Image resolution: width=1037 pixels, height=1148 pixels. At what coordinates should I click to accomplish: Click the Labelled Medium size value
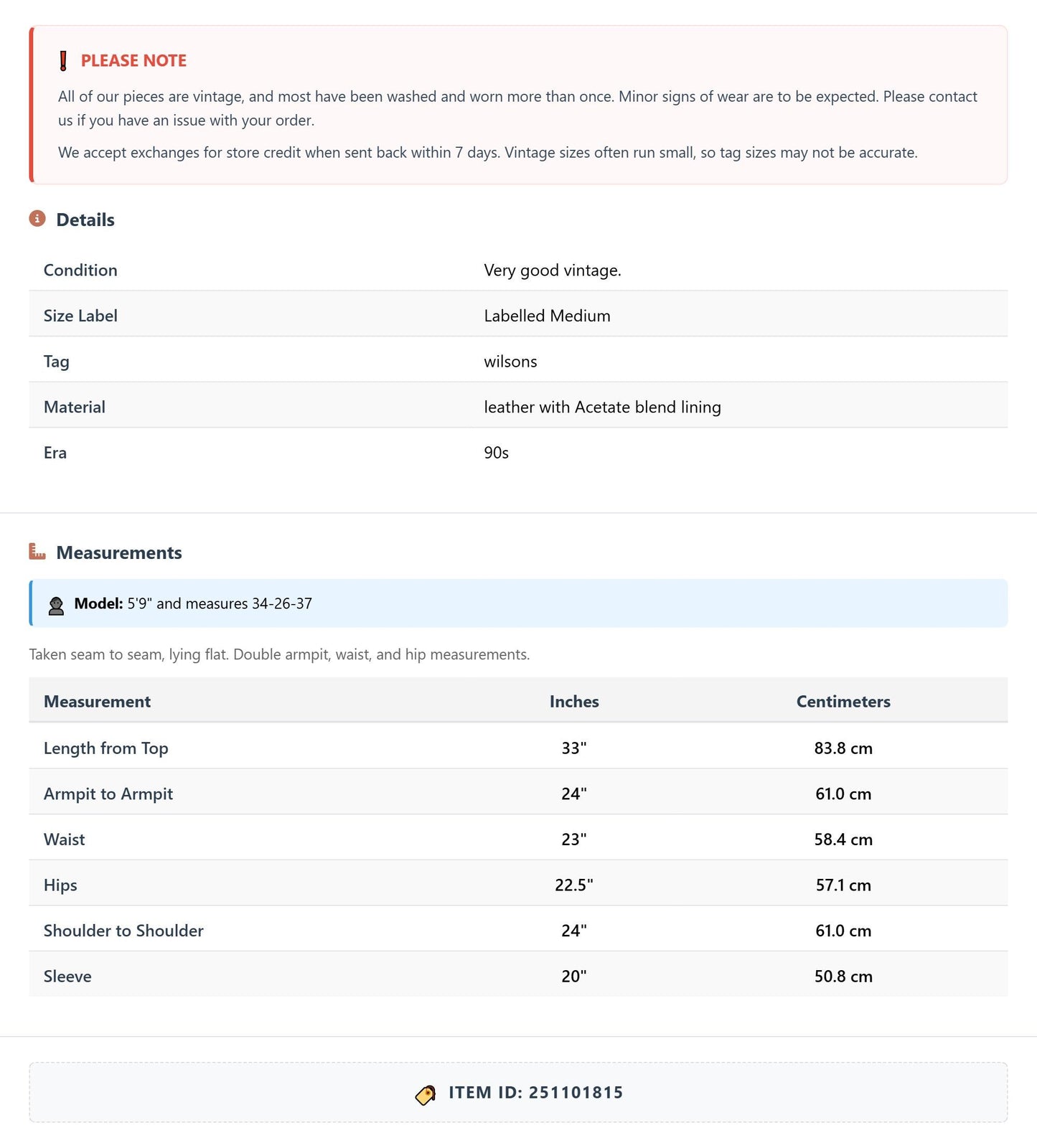[547, 316]
